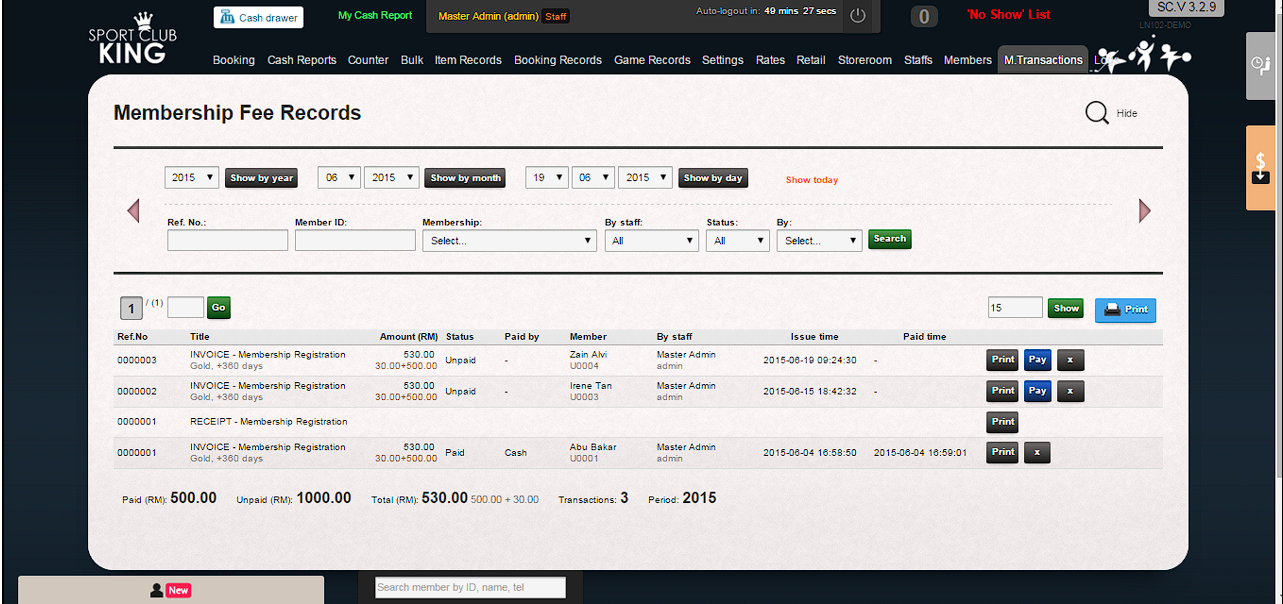Delete invoice 0000003 with x button
This screenshot has height=604, width=1283.
1070,360
